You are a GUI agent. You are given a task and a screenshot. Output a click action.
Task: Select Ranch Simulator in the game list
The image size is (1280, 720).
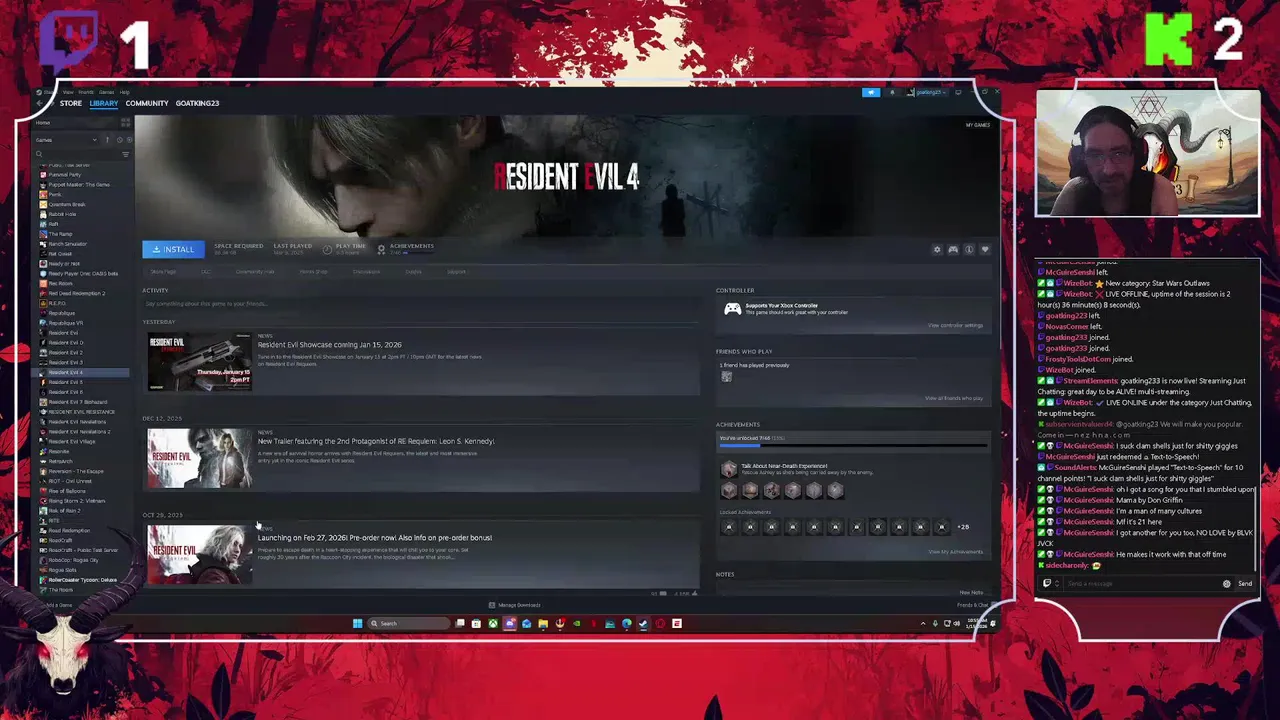coord(67,244)
